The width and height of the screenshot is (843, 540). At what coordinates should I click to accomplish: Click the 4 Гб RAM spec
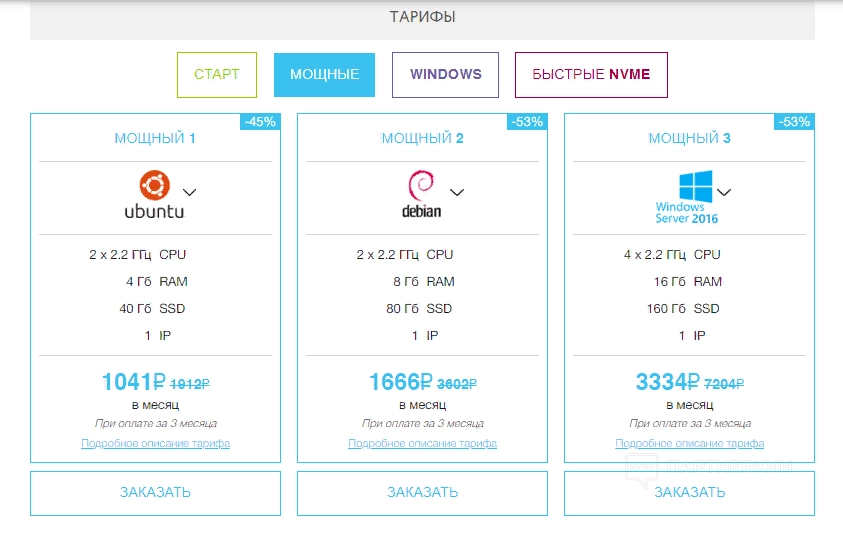(x=156, y=282)
